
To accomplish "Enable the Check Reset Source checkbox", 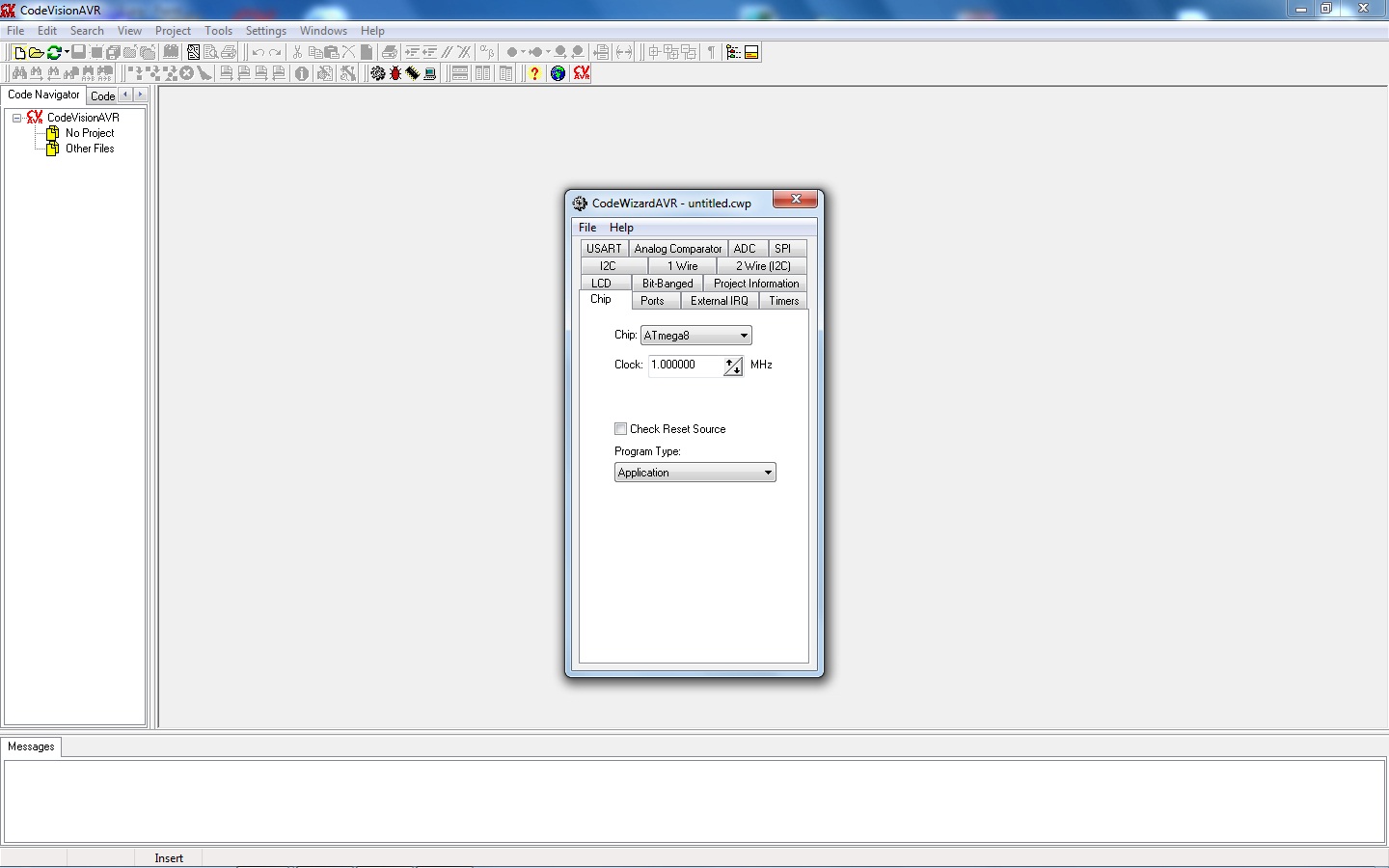I will click(x=621, y=429).
